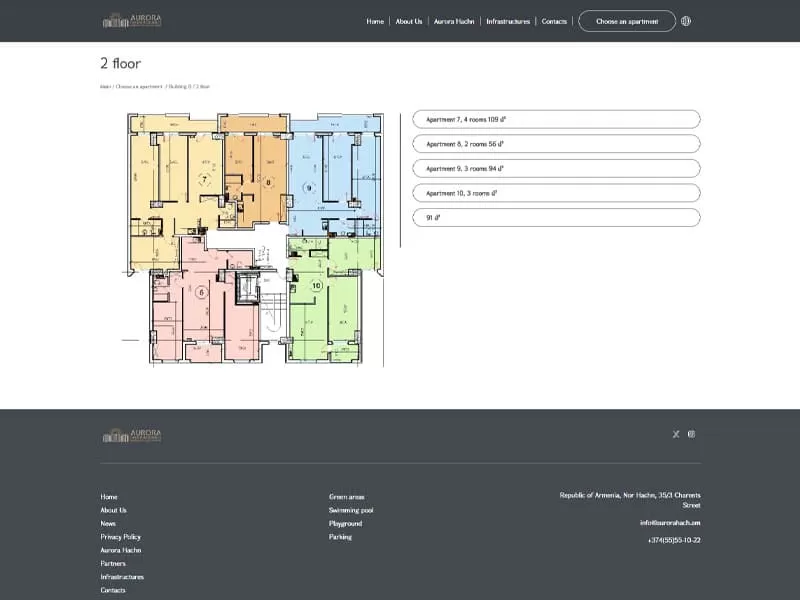Open Home from the top navigation
800x600 pixels.
375,20
